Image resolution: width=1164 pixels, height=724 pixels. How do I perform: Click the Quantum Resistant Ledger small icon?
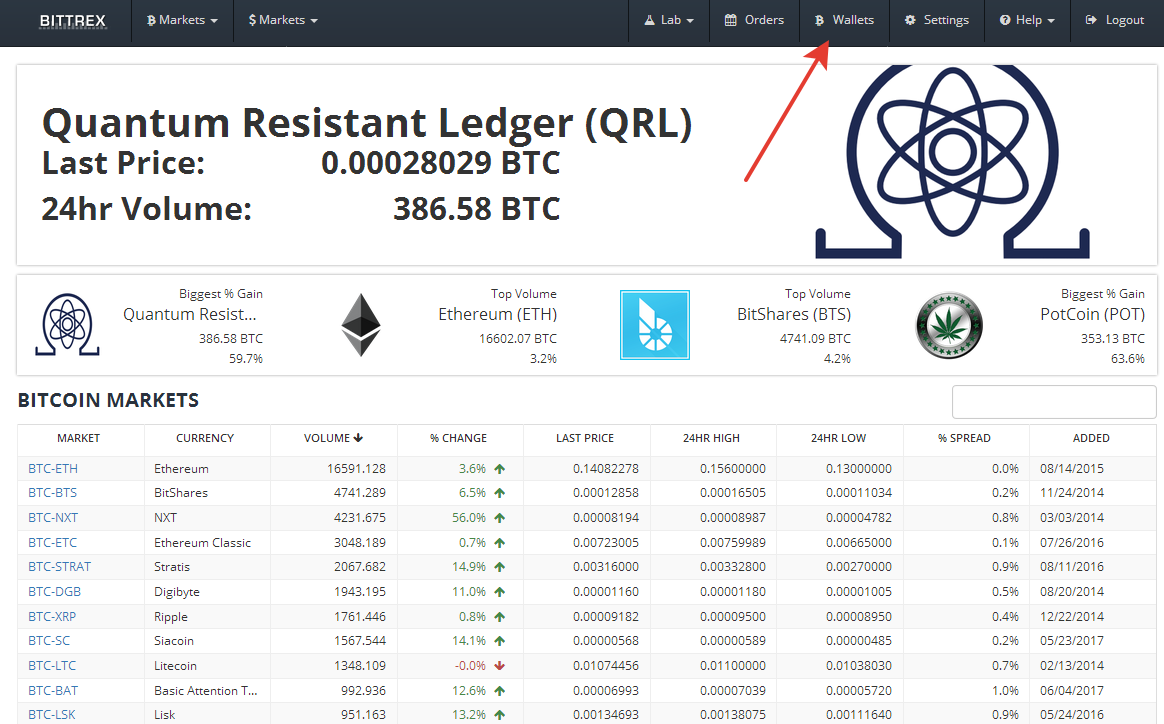tap(66, 325)
